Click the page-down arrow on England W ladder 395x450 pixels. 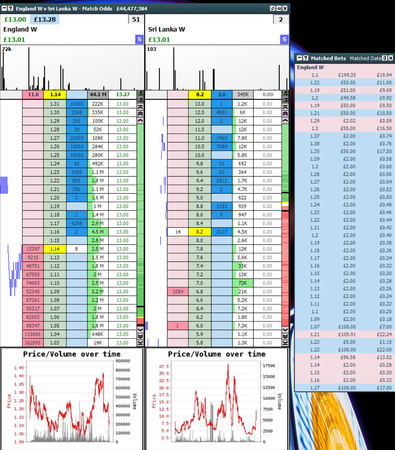(x=140, y=329)
